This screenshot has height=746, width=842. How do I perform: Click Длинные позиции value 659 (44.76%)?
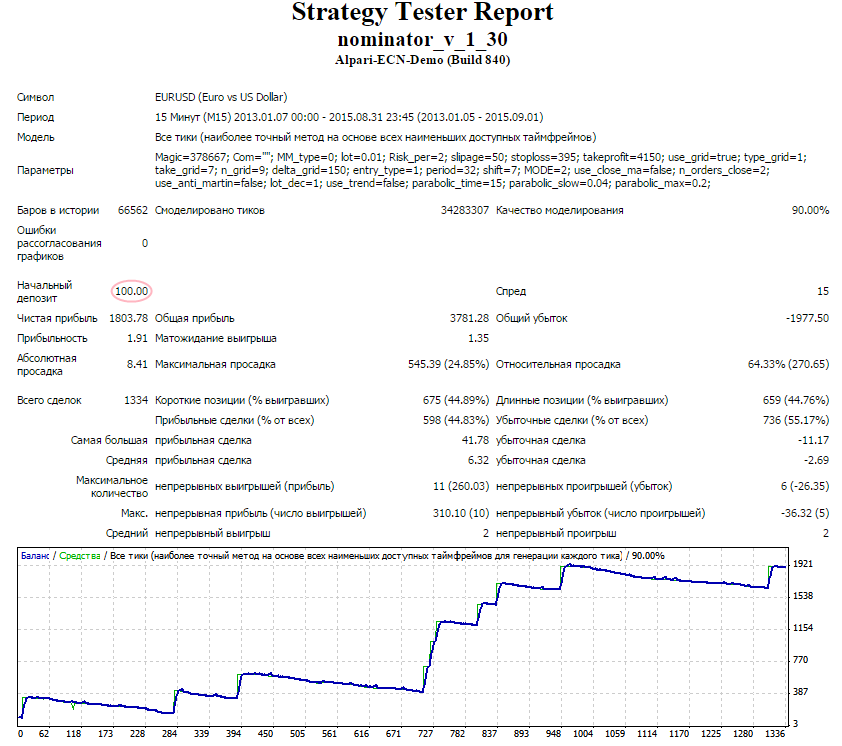pos(796,400)
